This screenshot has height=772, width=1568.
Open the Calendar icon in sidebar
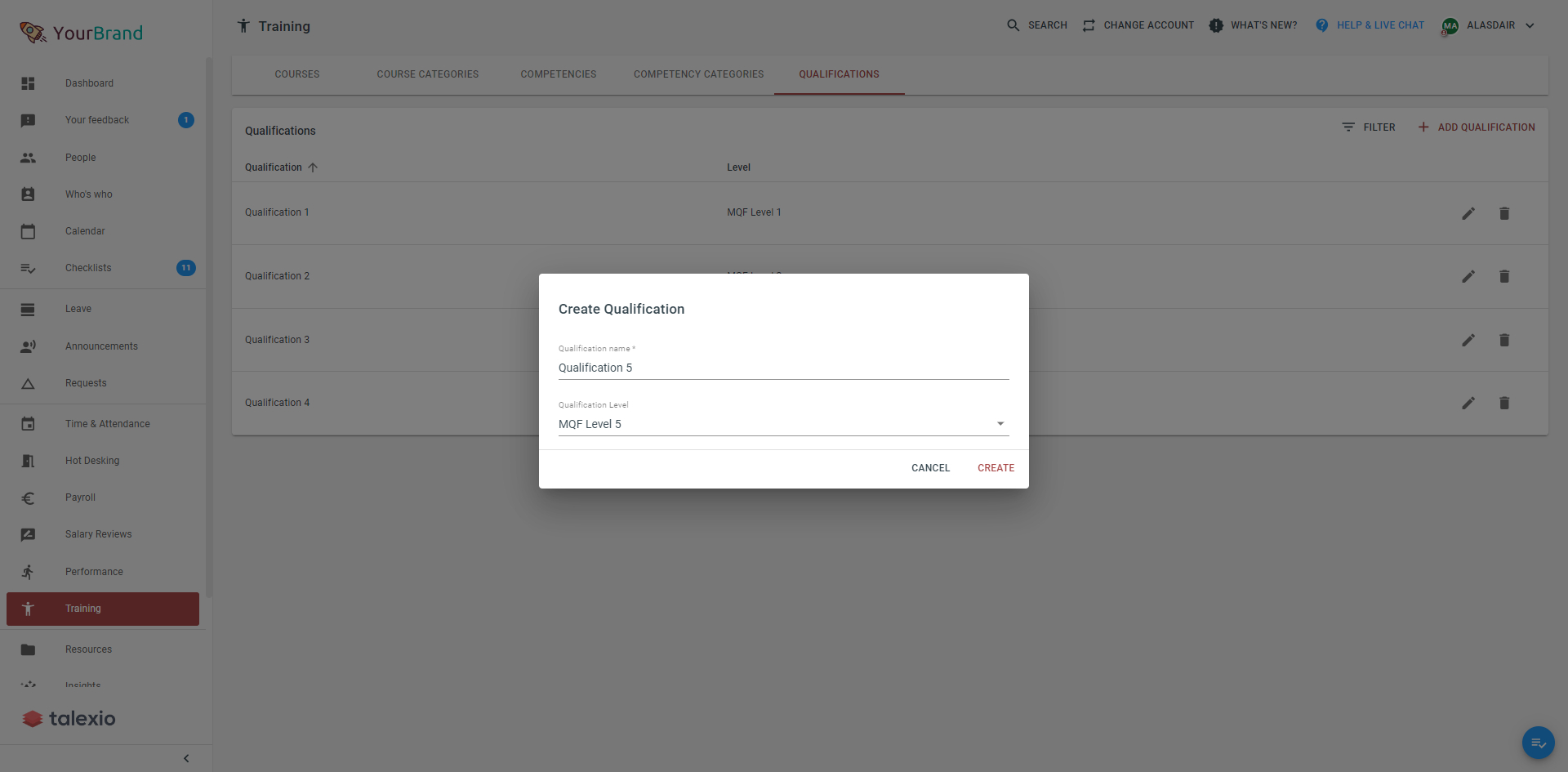(28, 231)
